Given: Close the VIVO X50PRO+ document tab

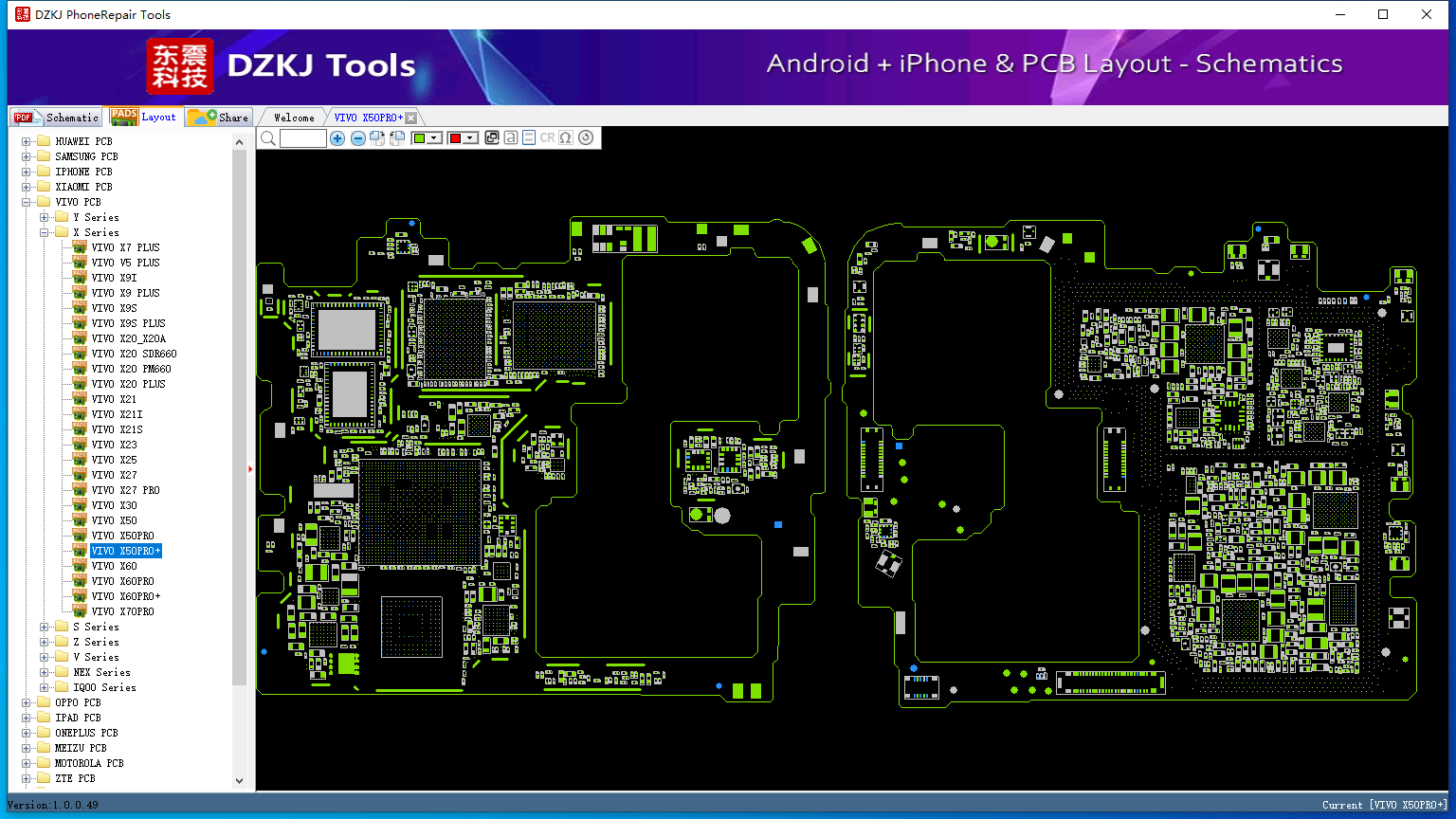Looking at the screenshot, I should (411, 118).
